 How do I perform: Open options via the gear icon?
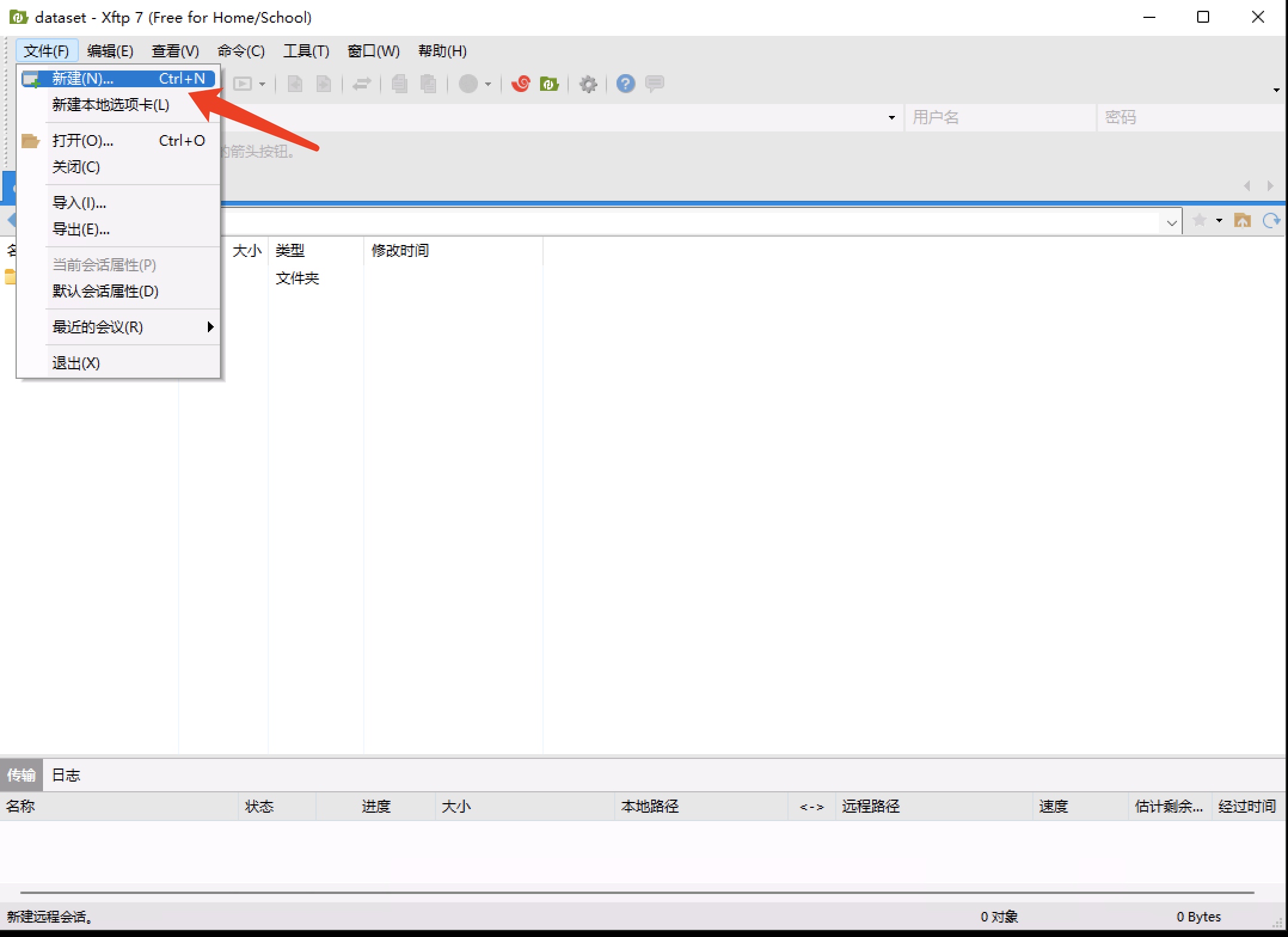pos(588,84)
